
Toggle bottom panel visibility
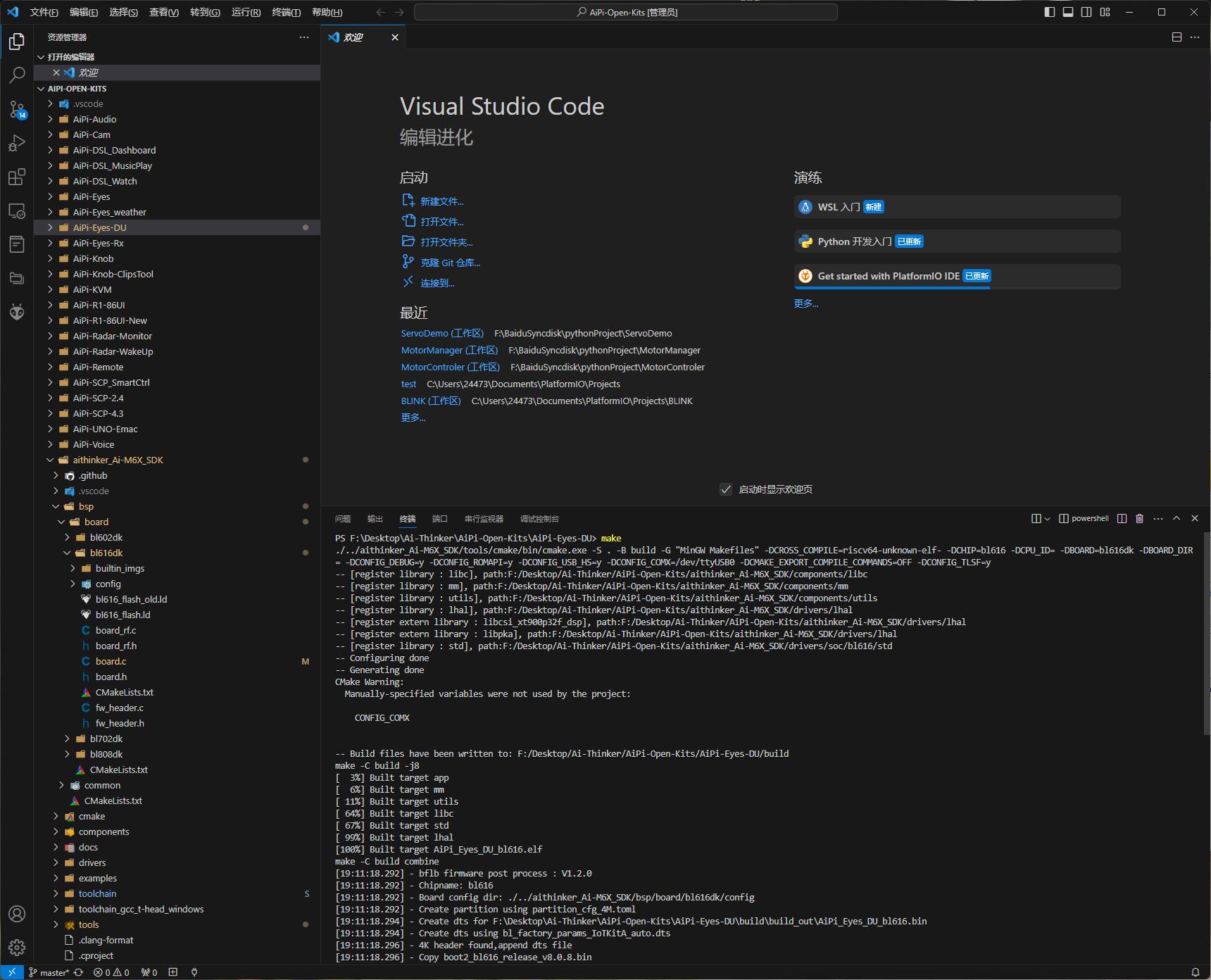pos(1068,12)
